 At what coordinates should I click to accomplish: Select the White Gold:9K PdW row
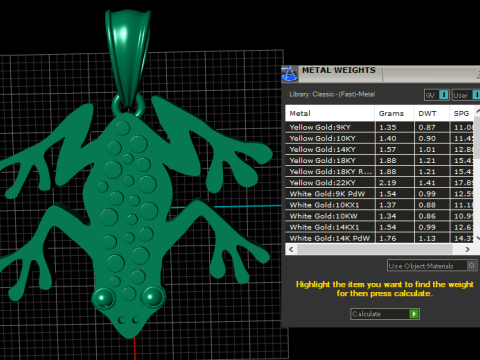(380, 194)
